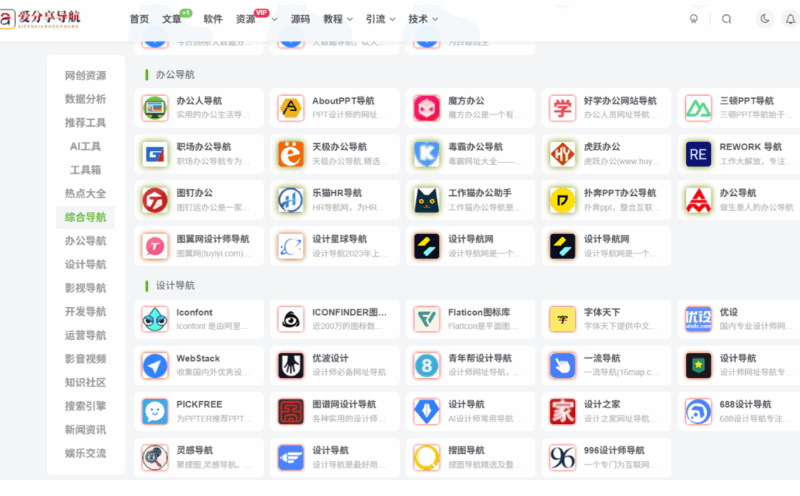Open the WebStack paper-plane icon
Screen dimensions: 800x496
tap(155, 365)
